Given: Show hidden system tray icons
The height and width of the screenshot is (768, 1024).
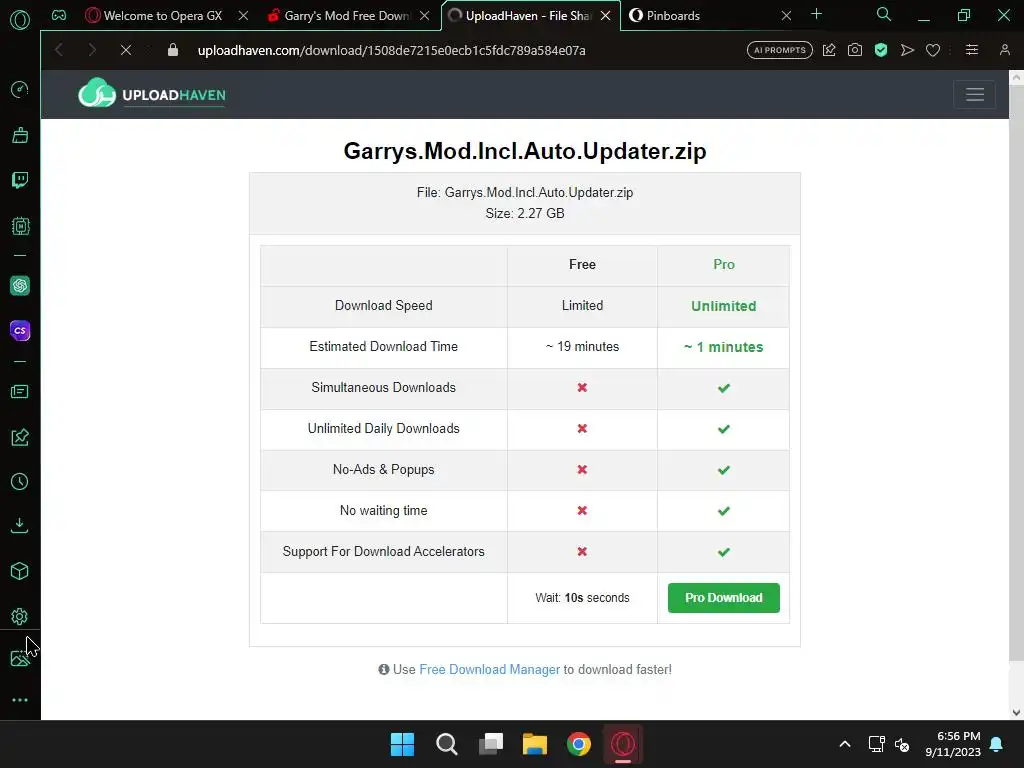Looking at the screenshot, I should coord(844,744).
